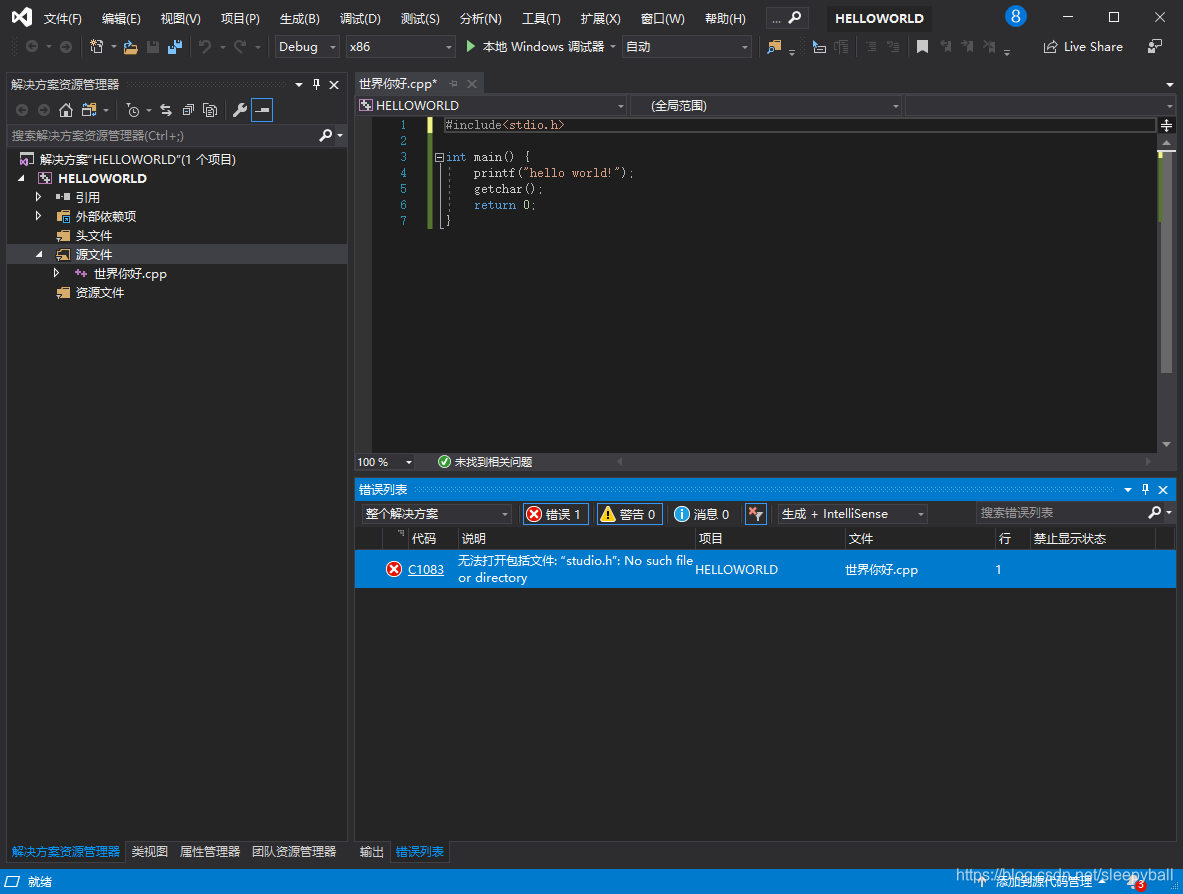This screenshot has height=894, width=1183.
Task: Click the Open File folder icon
Action: click(x=131, y=47)
